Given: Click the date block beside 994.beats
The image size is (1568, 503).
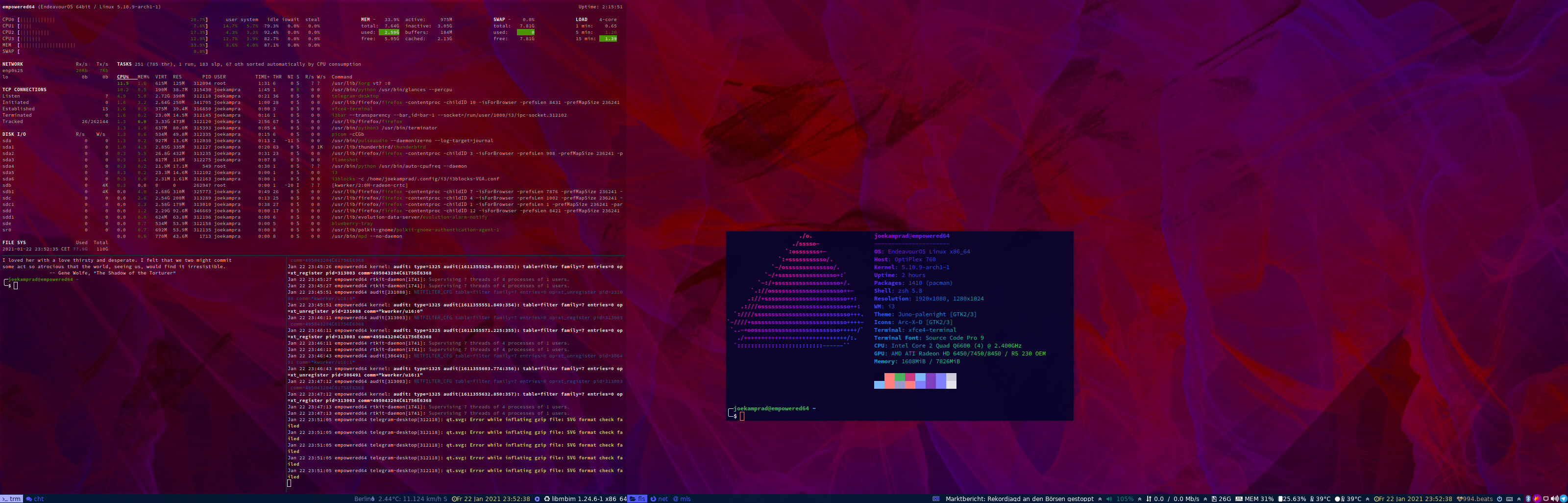Looking at the screenshot, I should [1413, 499].
